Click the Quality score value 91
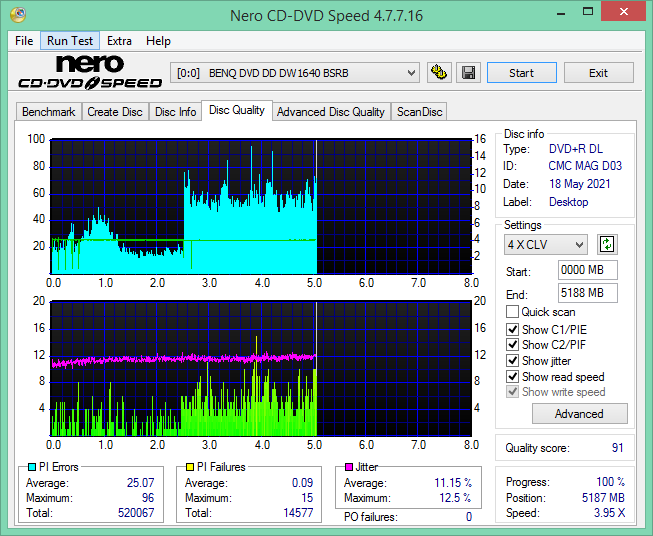The image size is (653, 536). tap(617, 448)
